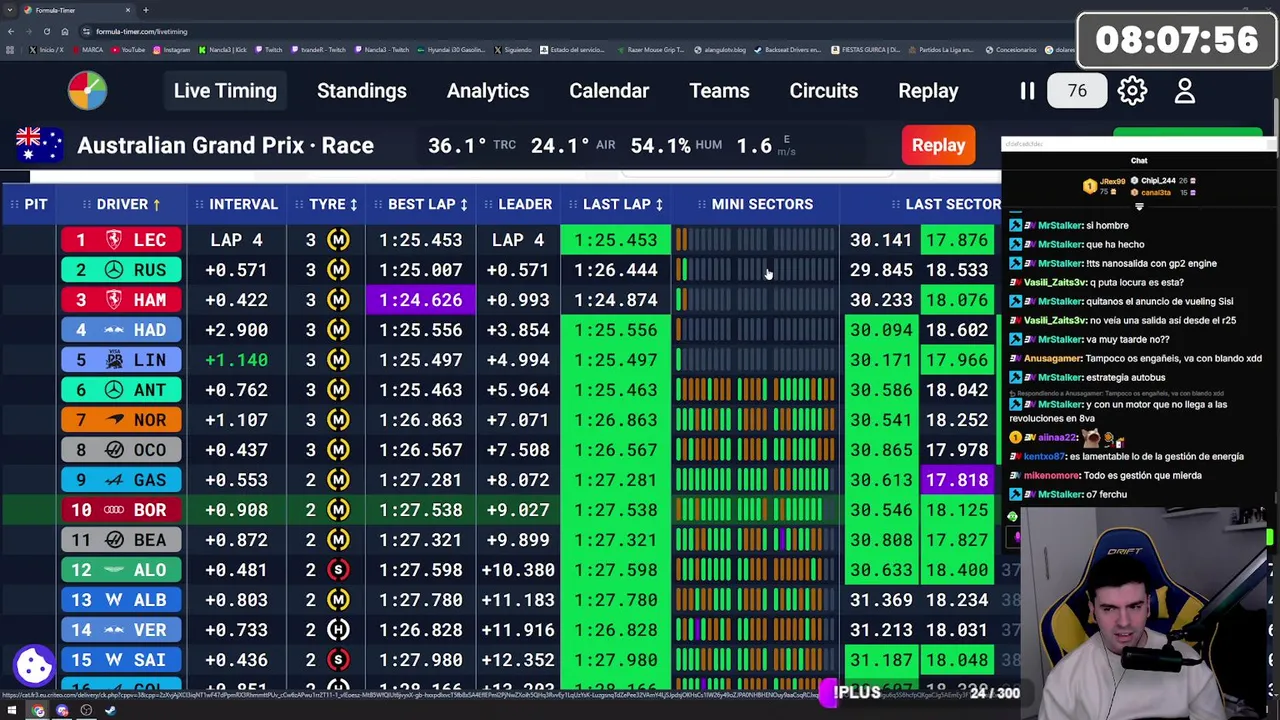
Task: Close the Formula-Timer browser tab
Action: (128, 10)
